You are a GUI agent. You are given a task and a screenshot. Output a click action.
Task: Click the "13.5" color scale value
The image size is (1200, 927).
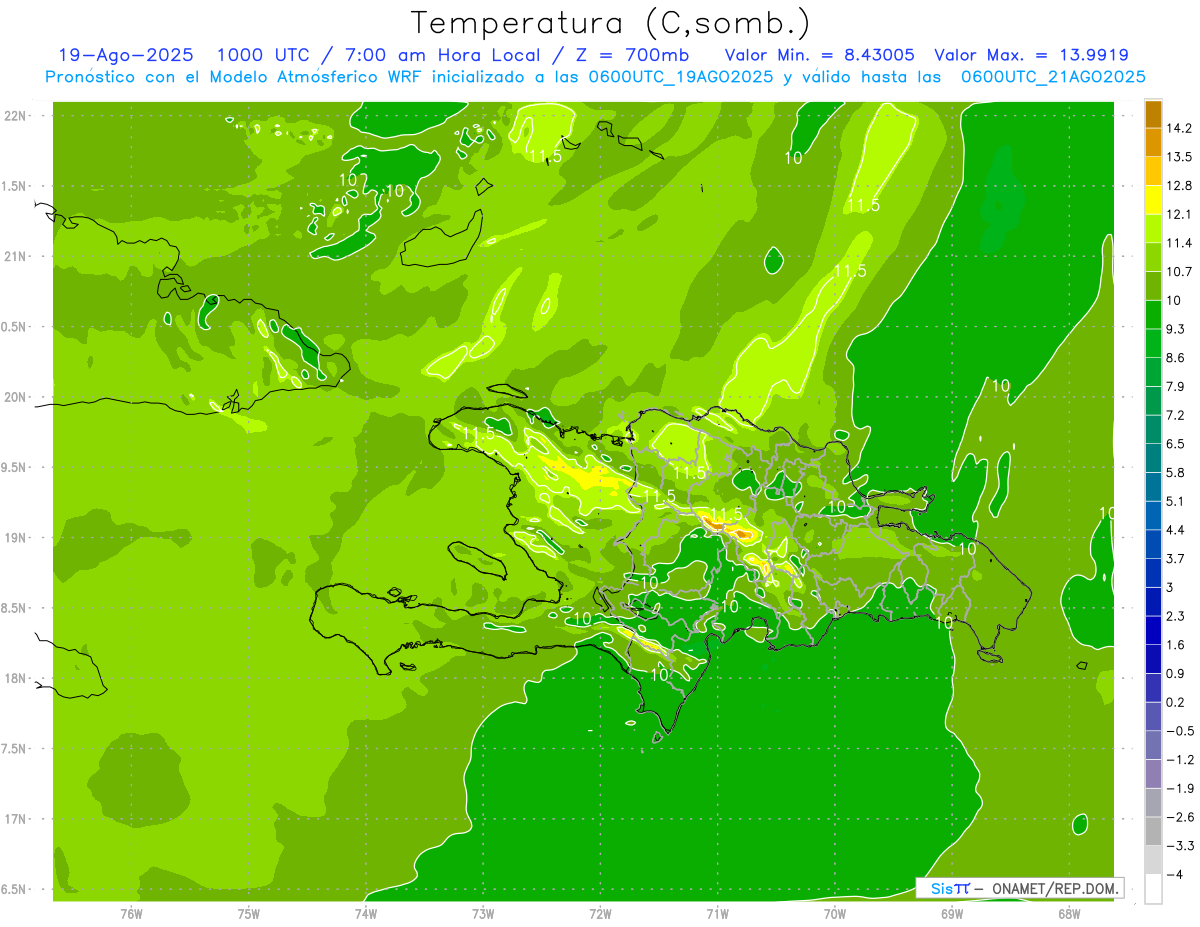tap(1178, 157)
